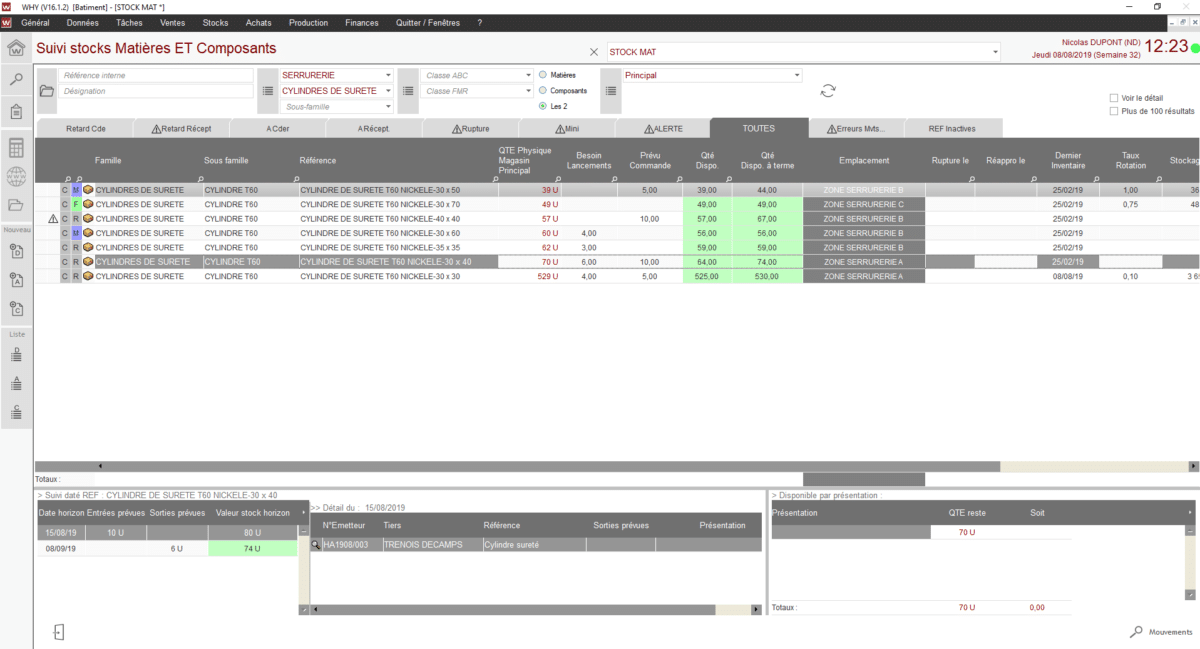Type in the Référence interne field
Screen dimensions: 1200x649
[x=155, y=75]
